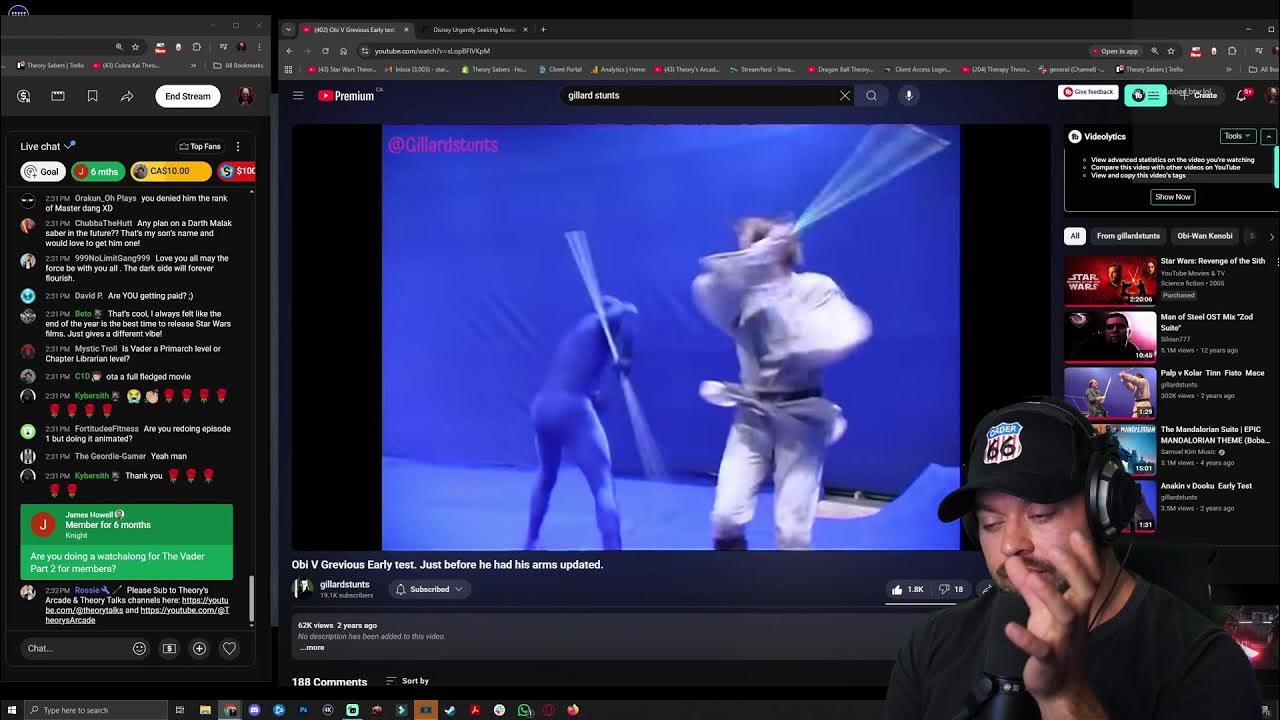Open Windows Start menu

click(x=12, y=710)
